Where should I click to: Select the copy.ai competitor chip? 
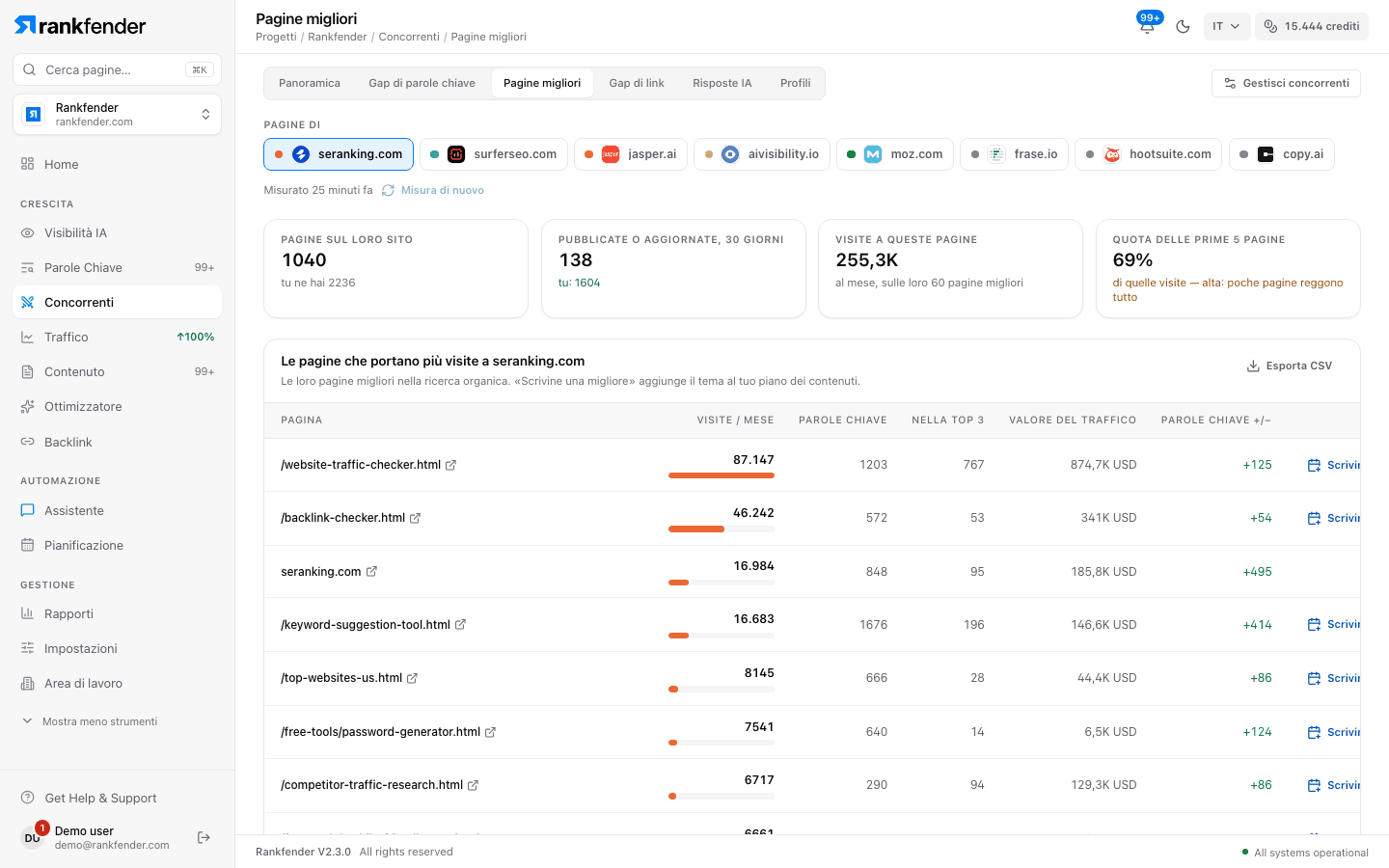click(x=1282, y=154)
